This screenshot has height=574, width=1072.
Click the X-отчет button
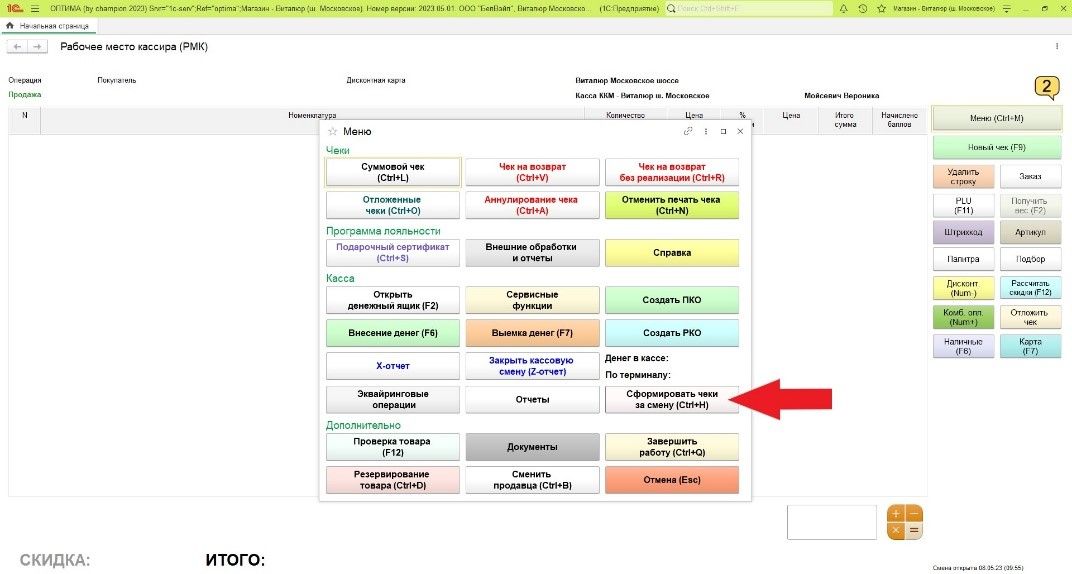(x=393, y=366)
